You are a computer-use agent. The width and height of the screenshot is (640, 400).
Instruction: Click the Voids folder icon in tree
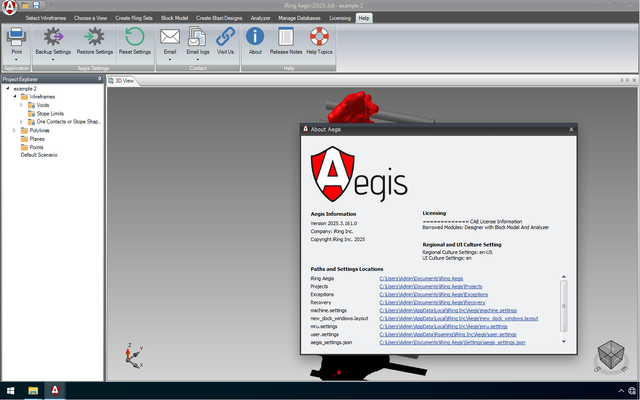pyautogui.click(x=31, y=105)
